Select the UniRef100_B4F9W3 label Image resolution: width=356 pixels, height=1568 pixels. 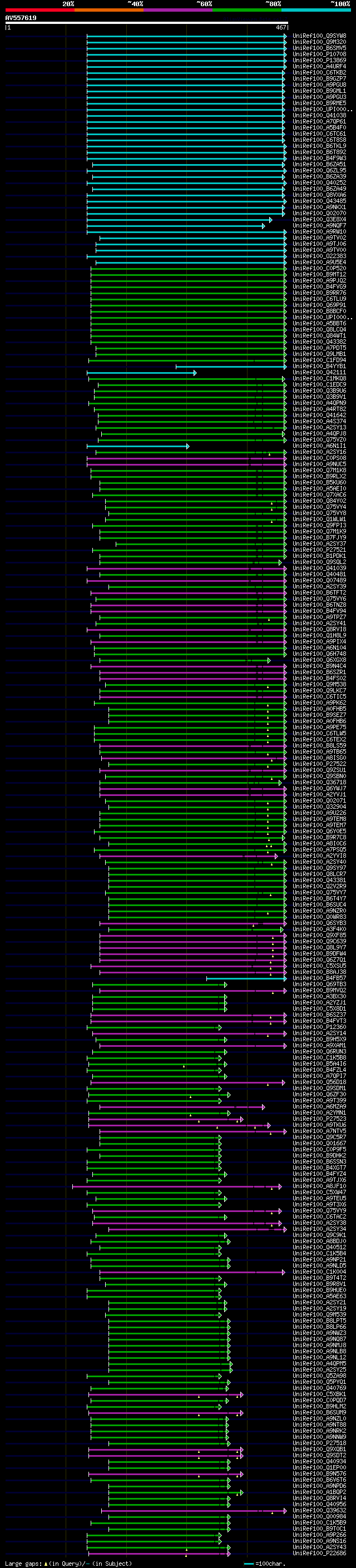tap(319, 159)
